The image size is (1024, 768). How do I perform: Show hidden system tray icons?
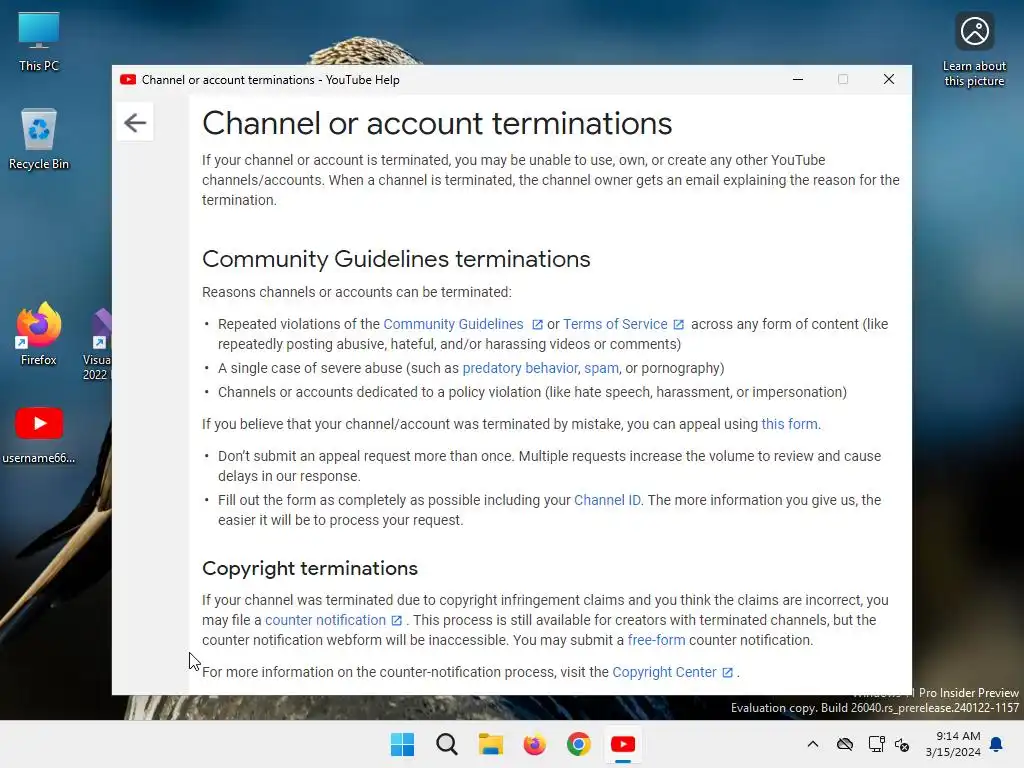[813, 744]
